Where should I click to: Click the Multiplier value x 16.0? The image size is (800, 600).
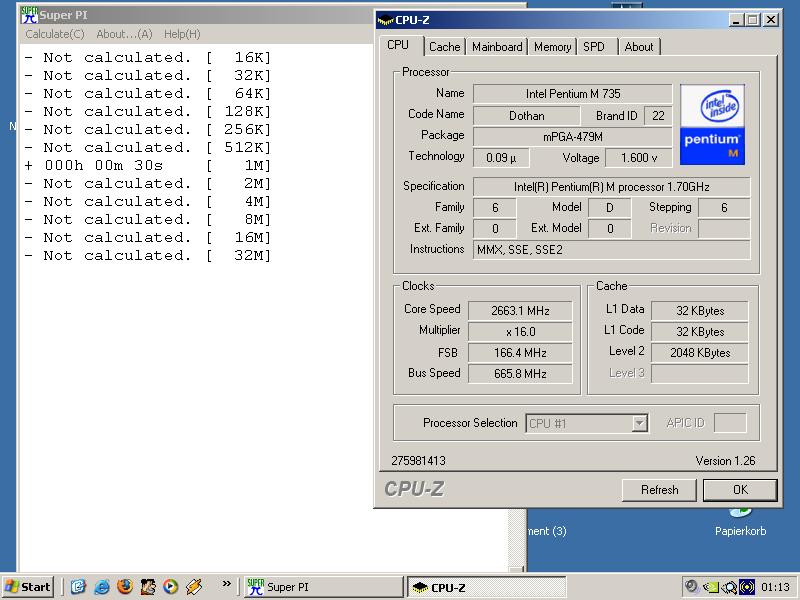pos(520,332)
